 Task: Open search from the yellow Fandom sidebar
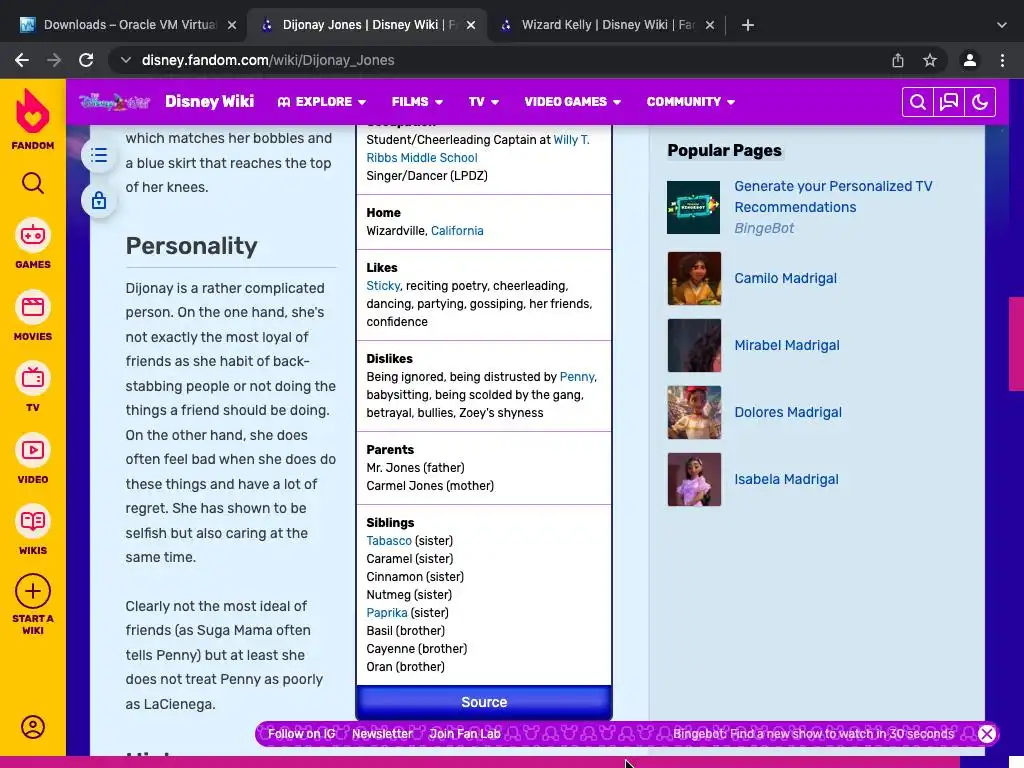[33, 184]
